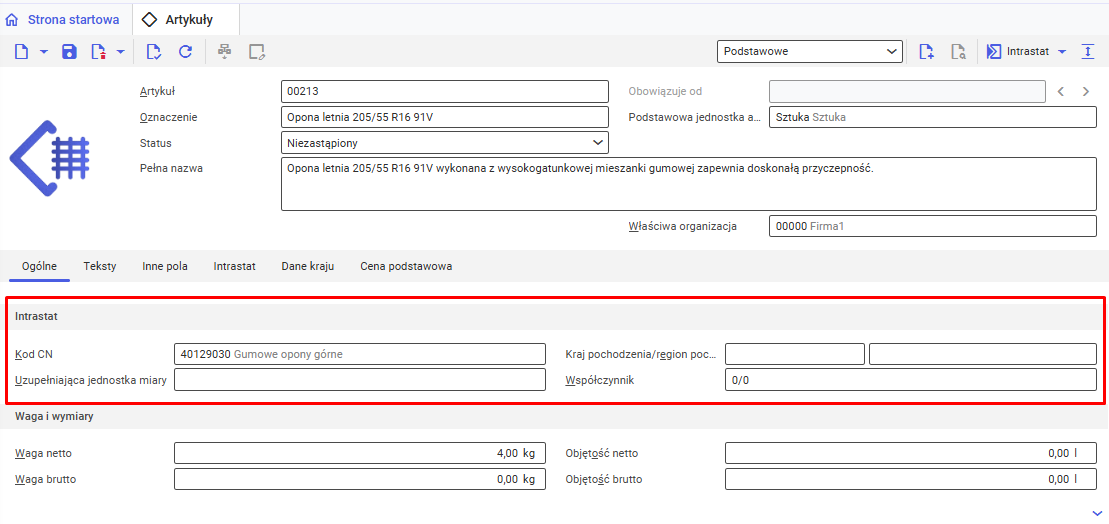Screen dimensions: 1109x524
Task: Open the Dane kraju tab
Action: [307, 266]
